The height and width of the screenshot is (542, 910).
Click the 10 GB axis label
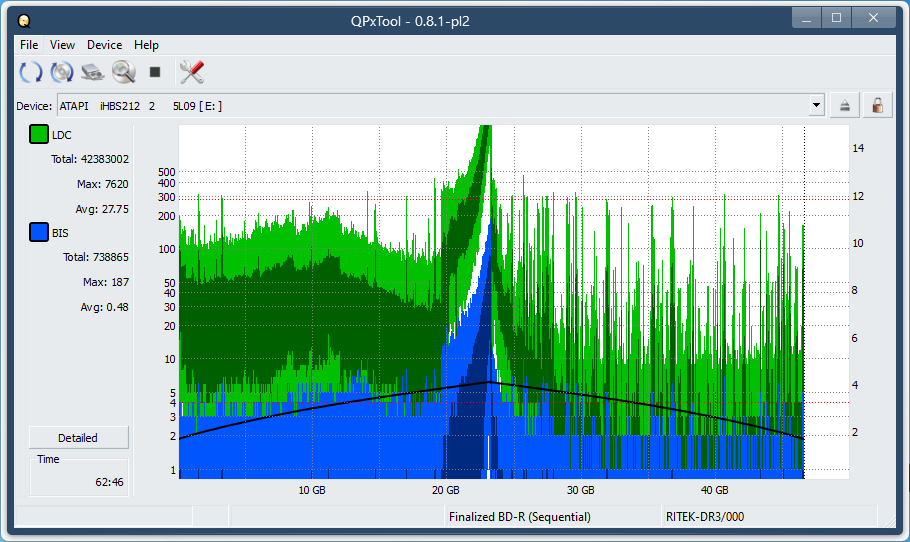coord(312,490)
